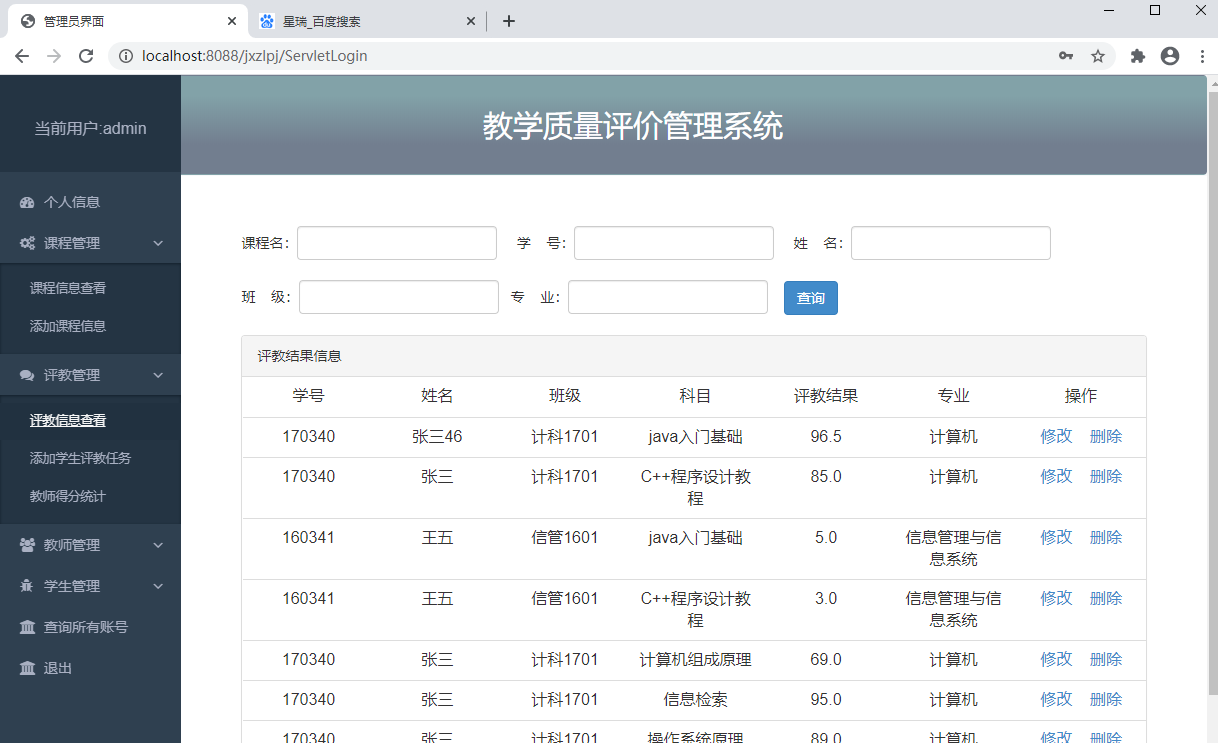Click 删除 for score 5.0 row
Viewport: 1218px width, 743px height.
pyautogui.click(x=1106, y=537)
